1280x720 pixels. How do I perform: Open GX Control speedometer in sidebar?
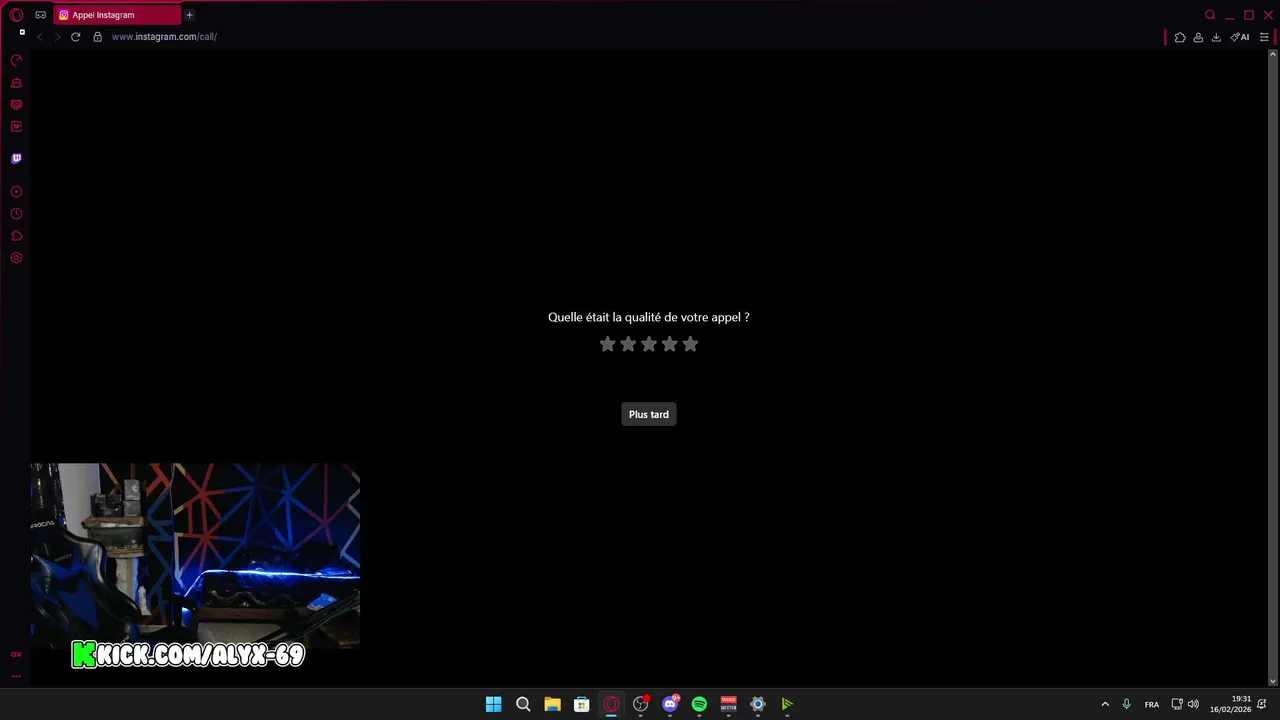point(16,61)
